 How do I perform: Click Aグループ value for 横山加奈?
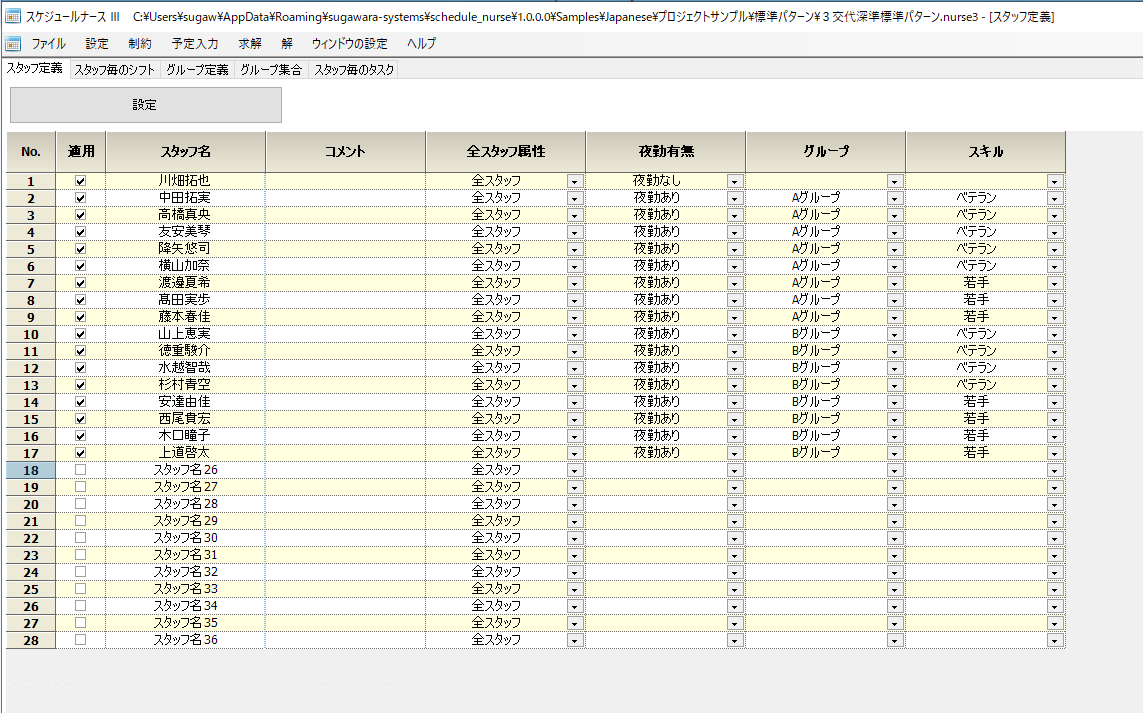point(816,265)
